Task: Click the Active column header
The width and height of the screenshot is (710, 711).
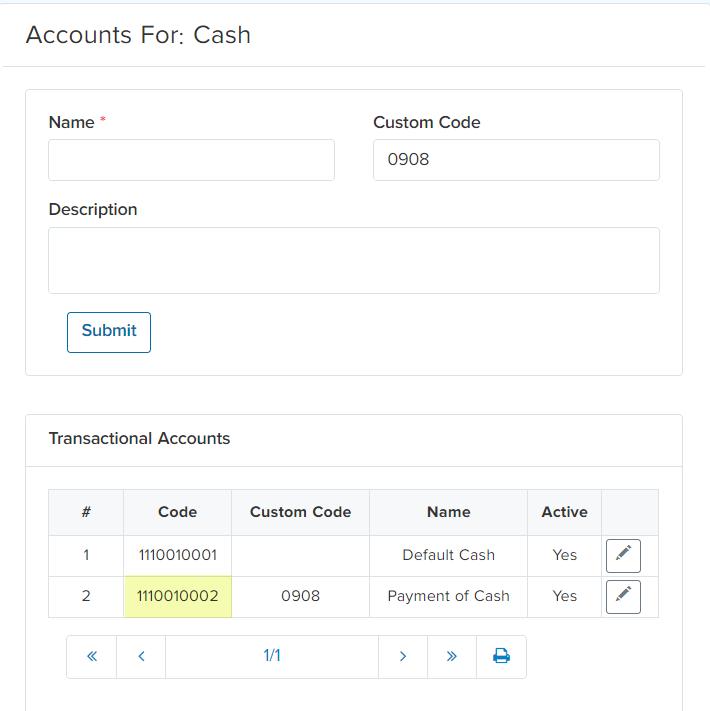Action: [564, 512]
